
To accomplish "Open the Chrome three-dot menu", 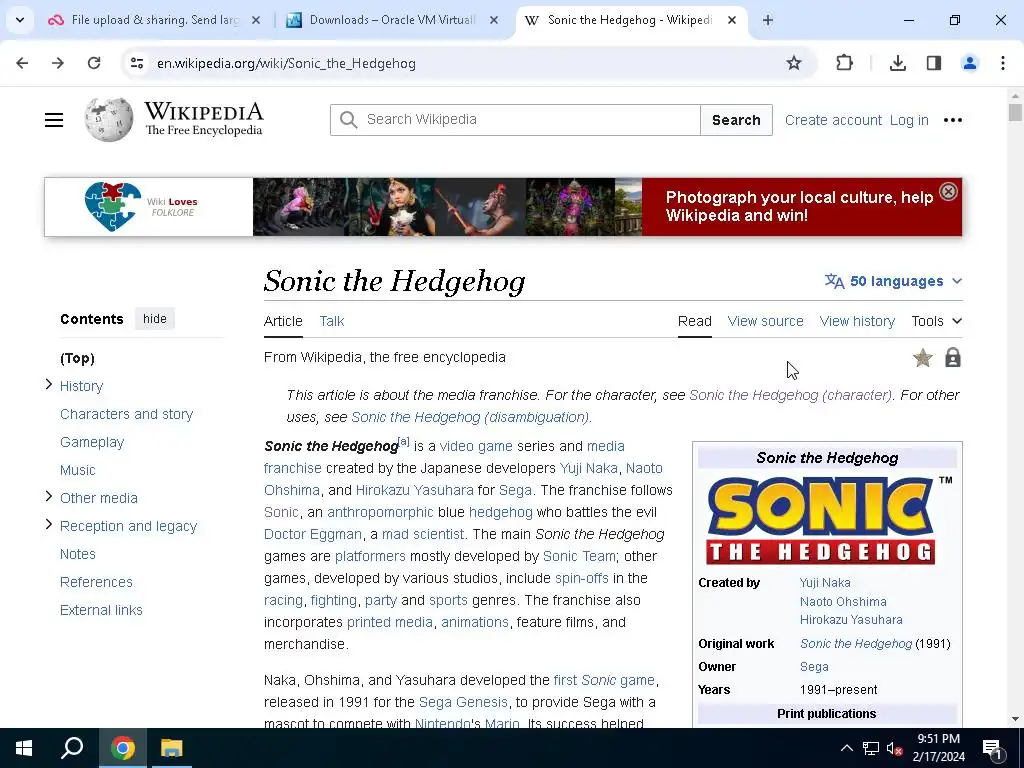I will [1002, 63].
